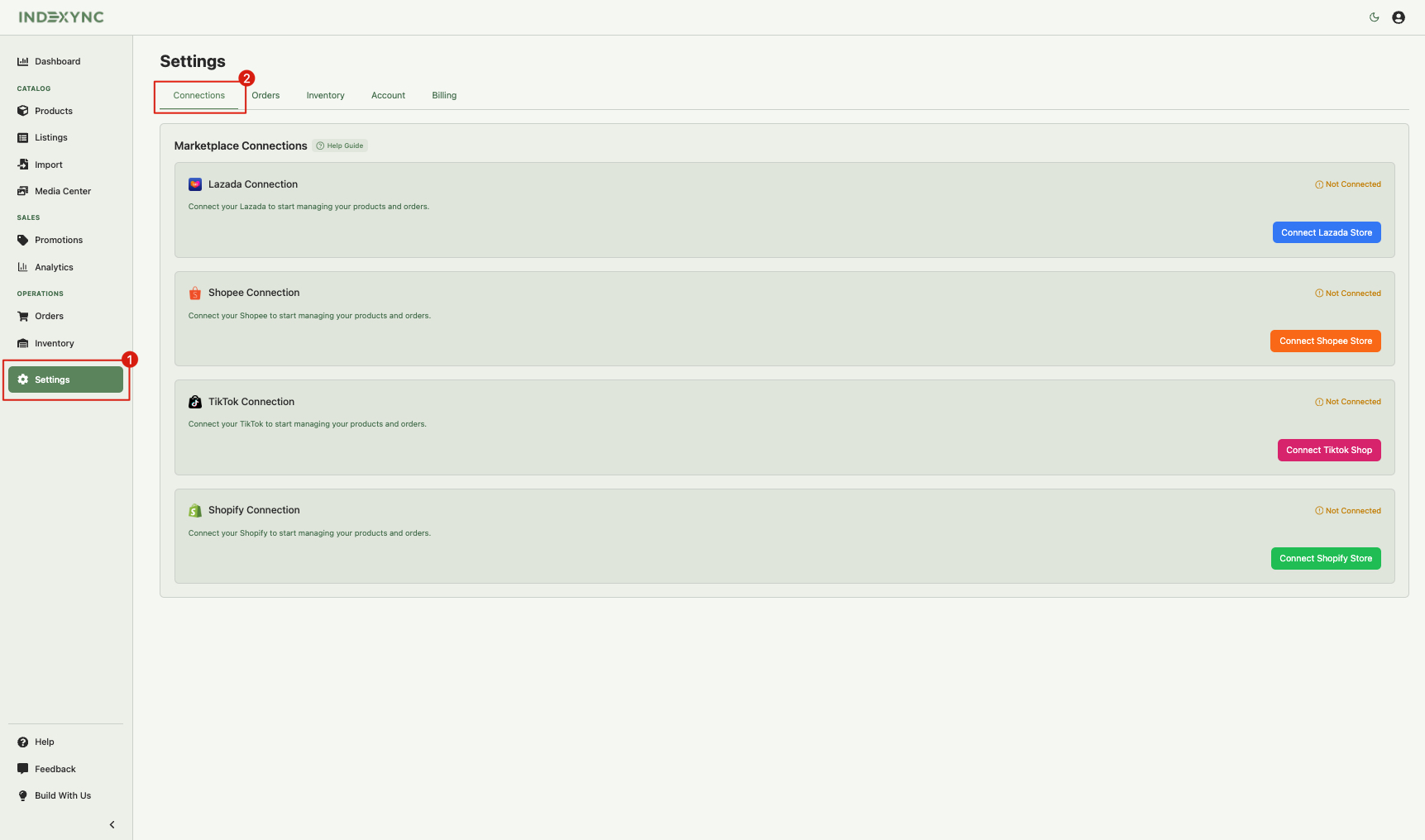Open the user account profile icon
This screenshot has width=1425, height=840.
(x=1399, y=17)
